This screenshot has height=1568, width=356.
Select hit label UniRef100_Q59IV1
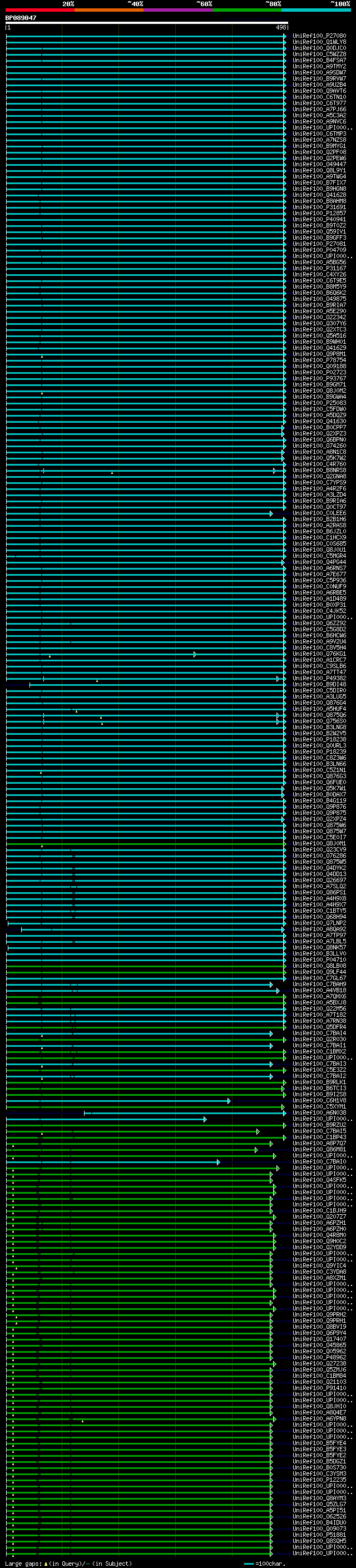tap(319, 231)
